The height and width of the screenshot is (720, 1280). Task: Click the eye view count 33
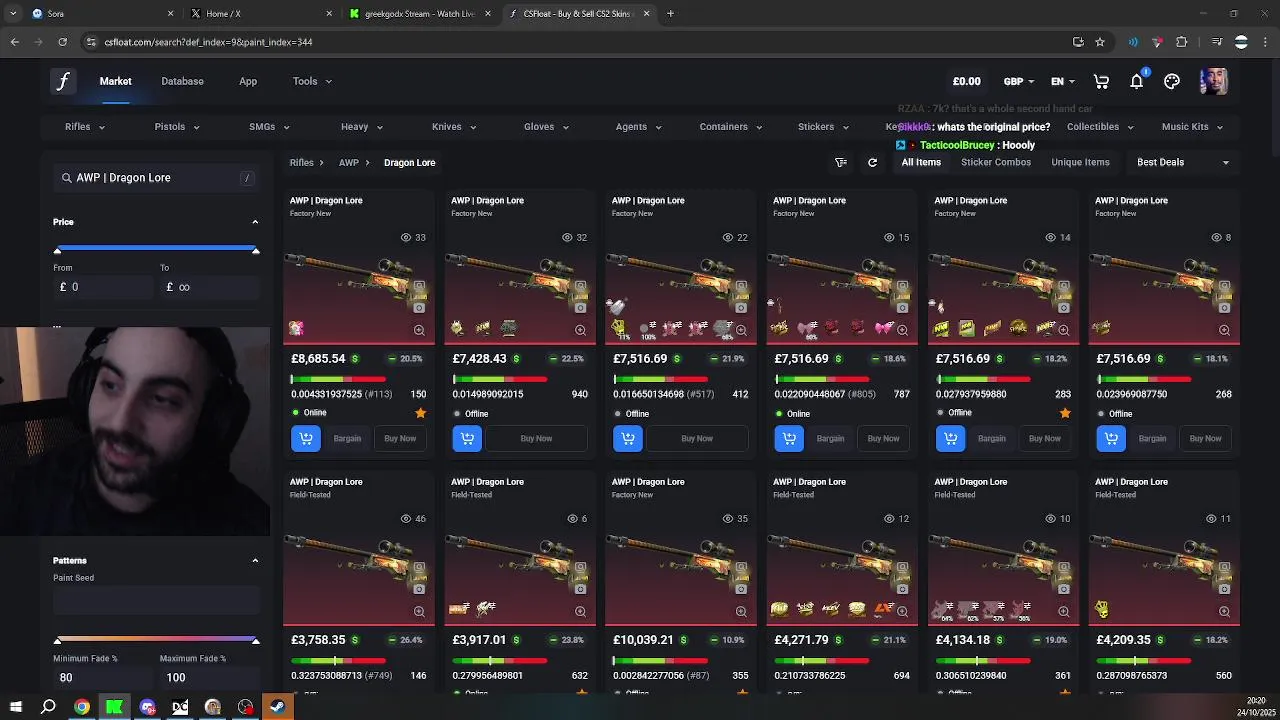click(413, 237)
